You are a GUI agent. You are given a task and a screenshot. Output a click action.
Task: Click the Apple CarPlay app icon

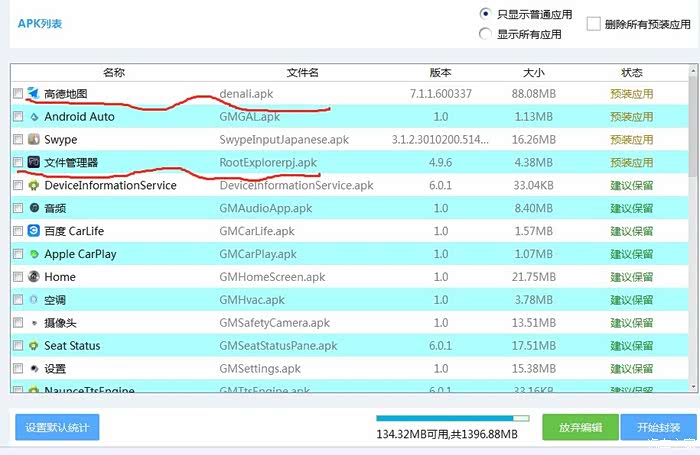pyautogui.click(x=33, y=254)
